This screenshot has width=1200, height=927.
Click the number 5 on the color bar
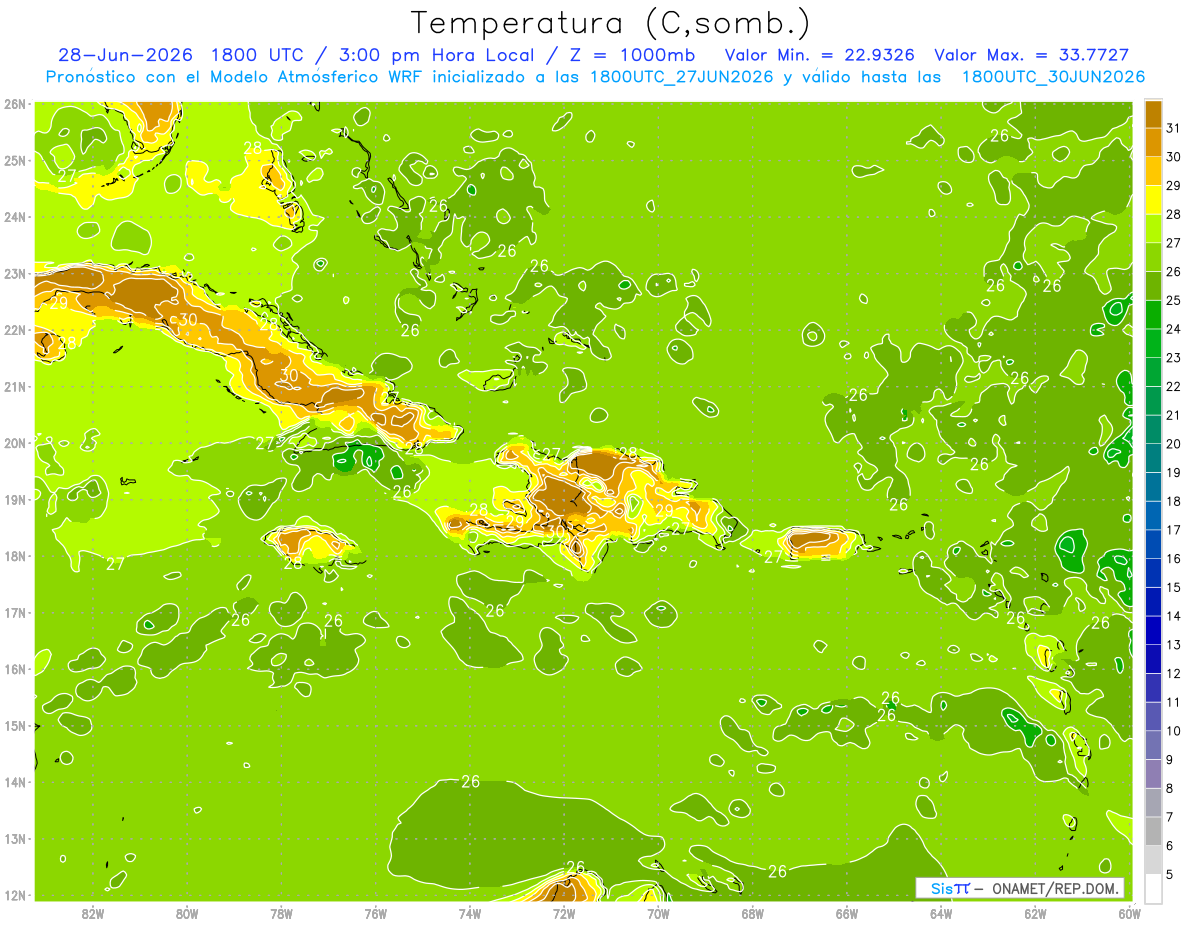point(1170,875)
